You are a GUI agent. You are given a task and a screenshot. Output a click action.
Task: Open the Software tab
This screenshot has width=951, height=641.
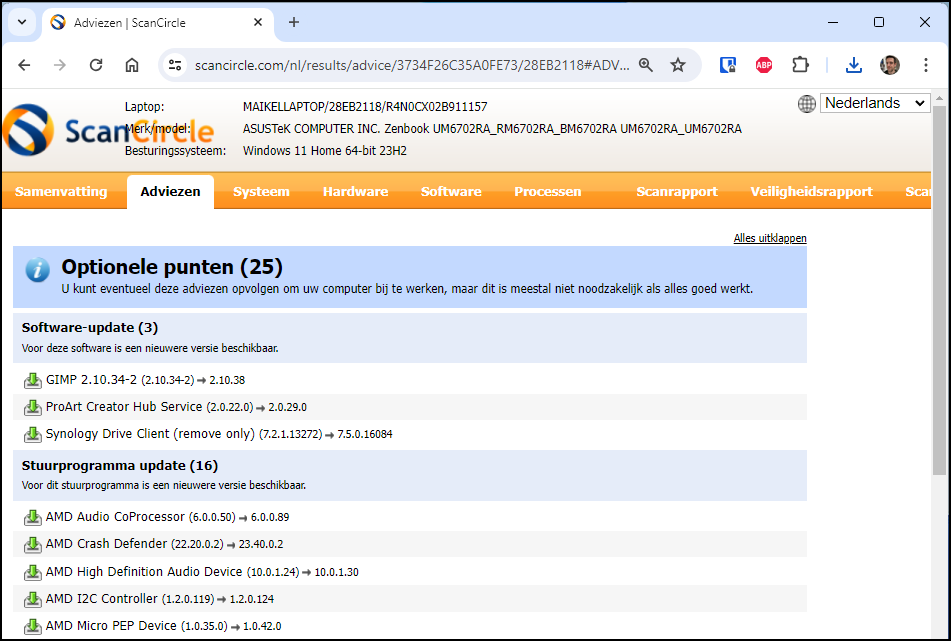coord(451,192)
